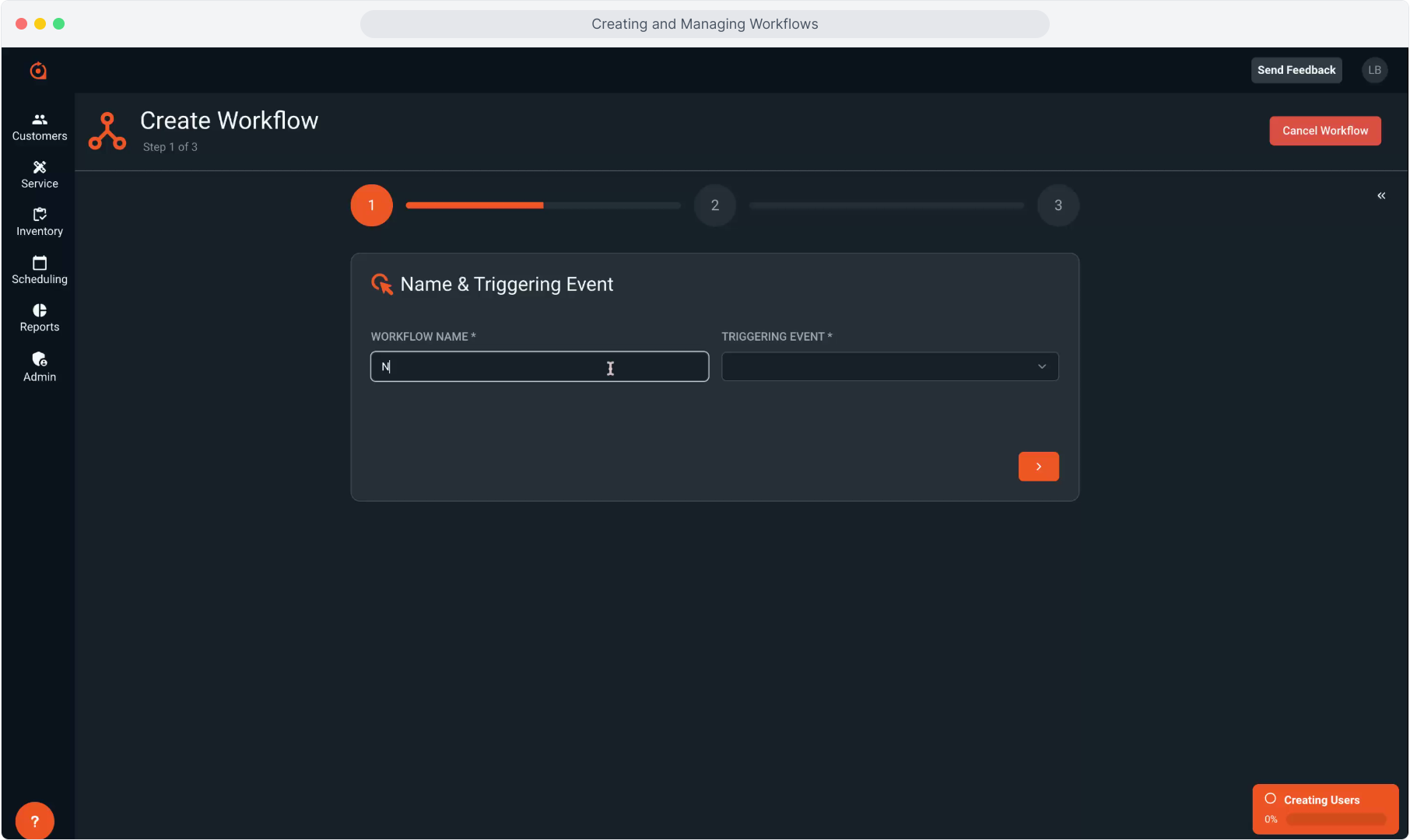Click progress bar between steps 2 and 3

[x=886, y=205]
